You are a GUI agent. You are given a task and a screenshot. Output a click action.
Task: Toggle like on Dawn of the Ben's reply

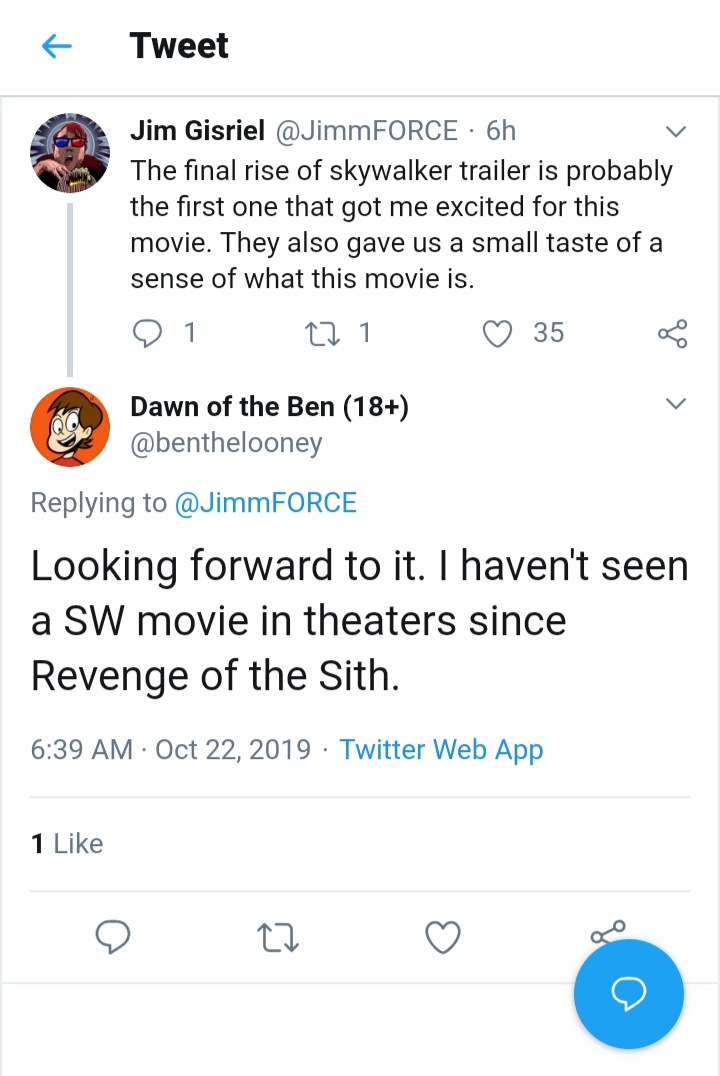(x=443, y=937)
